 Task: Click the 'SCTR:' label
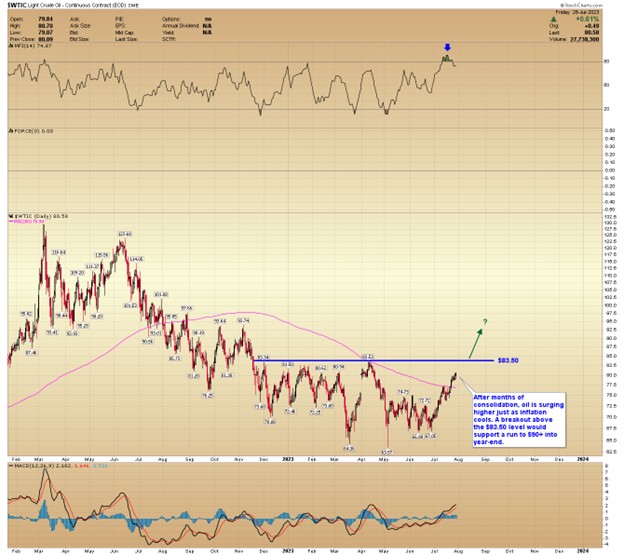[168, 39]
